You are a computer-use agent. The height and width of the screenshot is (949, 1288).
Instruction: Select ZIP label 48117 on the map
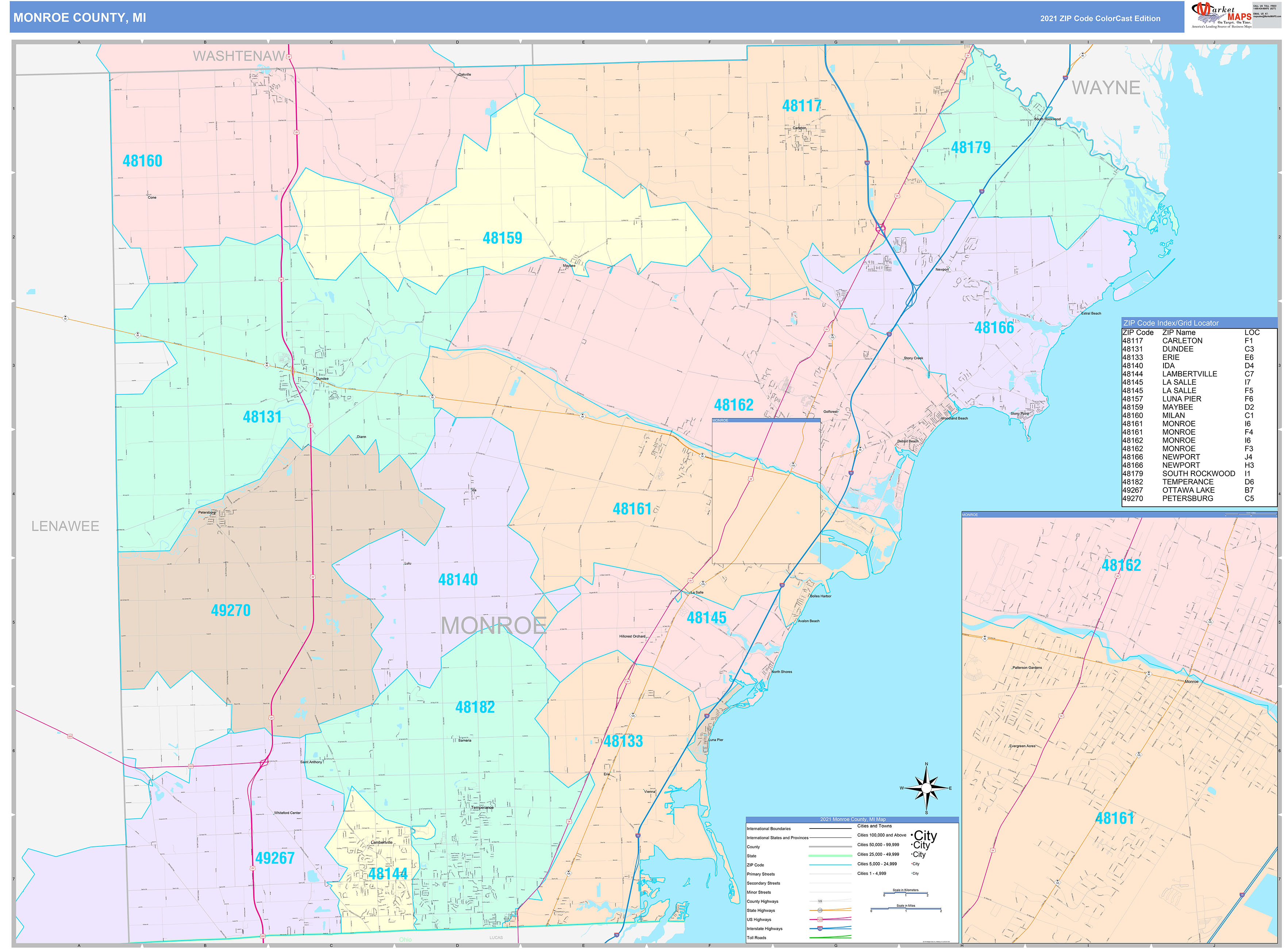click(801, 106)
